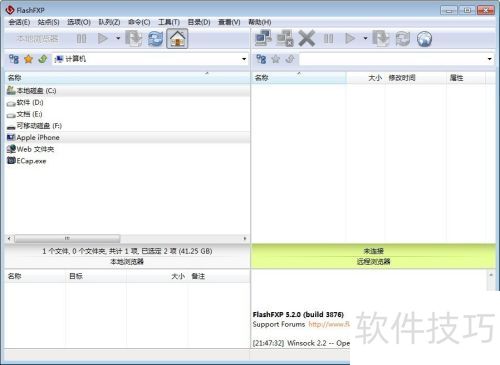Click the log pane scroll up arrow
The image size is (500, 365).
coord(491,275)
